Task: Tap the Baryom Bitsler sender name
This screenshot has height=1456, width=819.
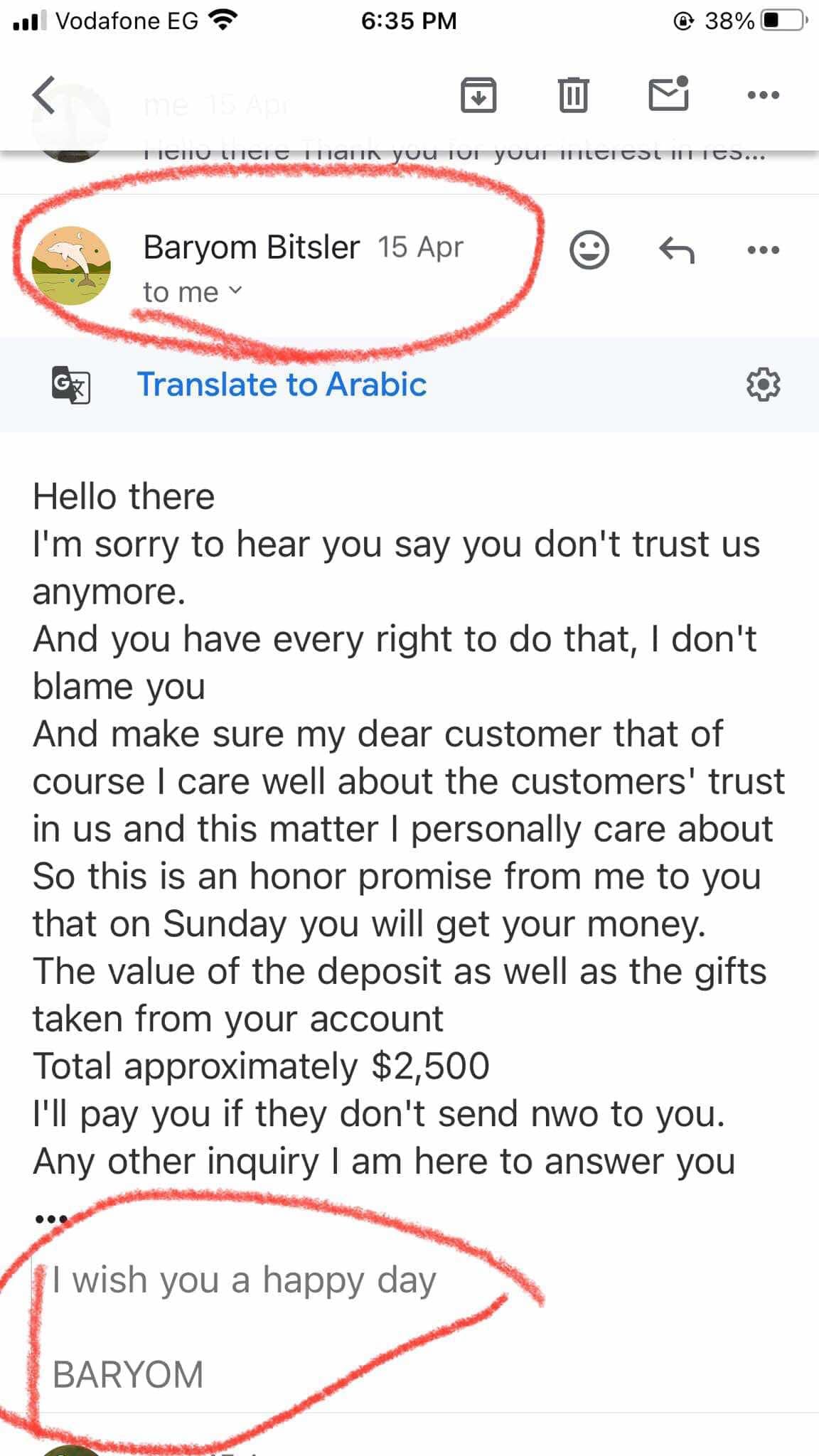Action: coord(251,247)
